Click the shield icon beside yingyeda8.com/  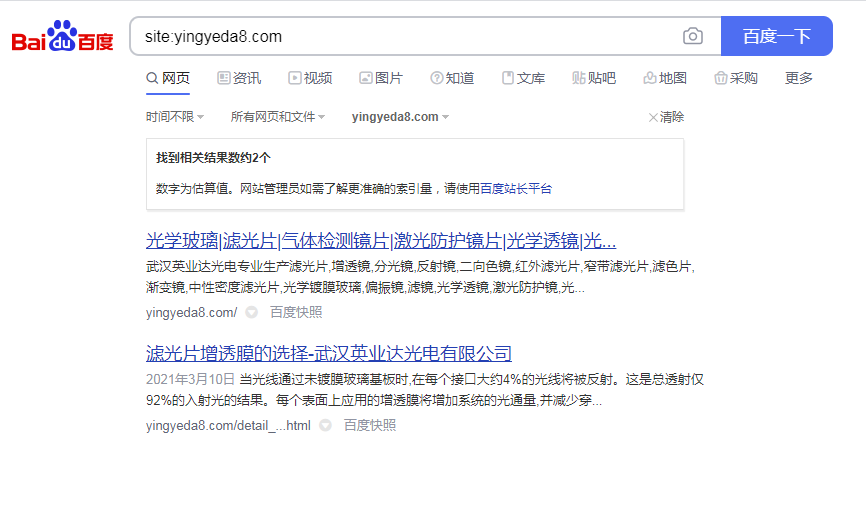pyautogui.click(x=251, y=313)
